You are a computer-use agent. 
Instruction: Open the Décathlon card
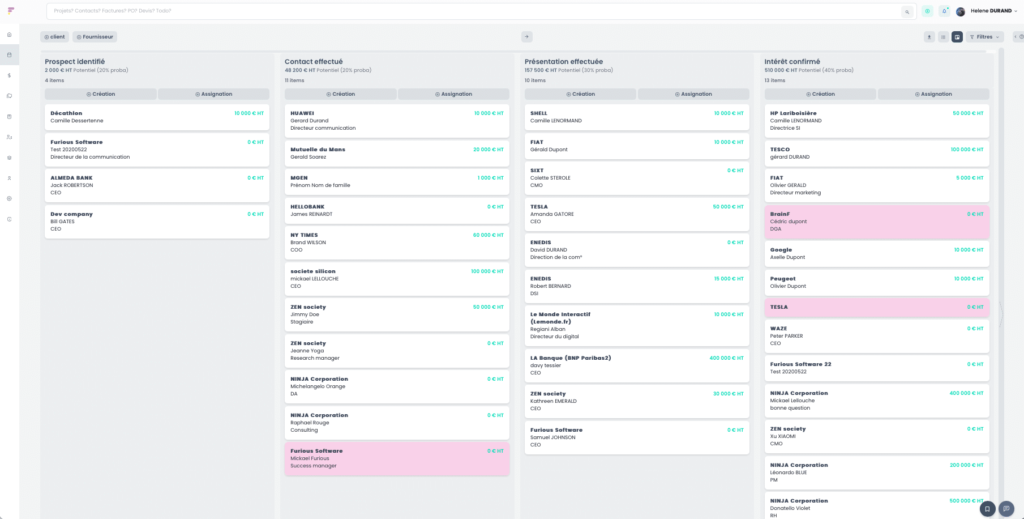pos(157,118)
